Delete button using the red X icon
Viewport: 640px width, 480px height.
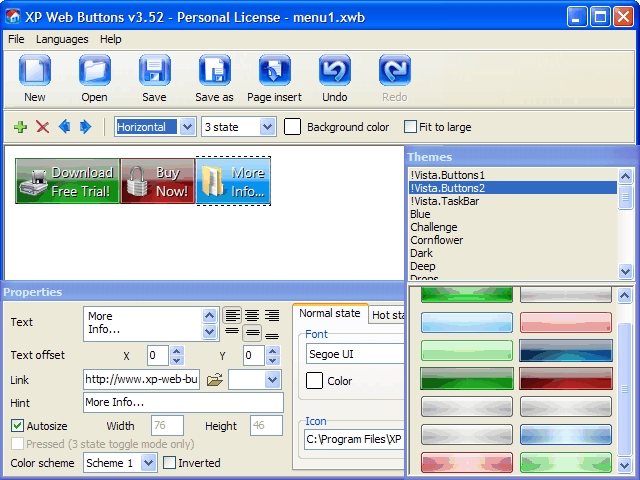tap(42, 127)
